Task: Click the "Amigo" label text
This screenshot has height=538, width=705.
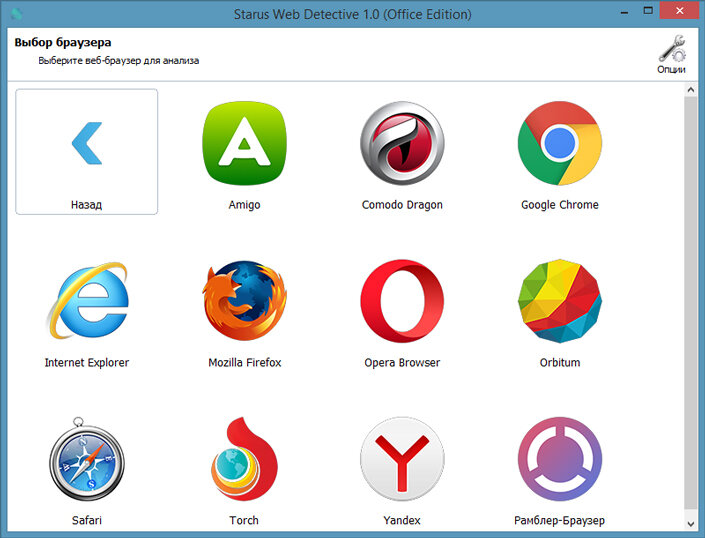Action: tap(245, 205)
